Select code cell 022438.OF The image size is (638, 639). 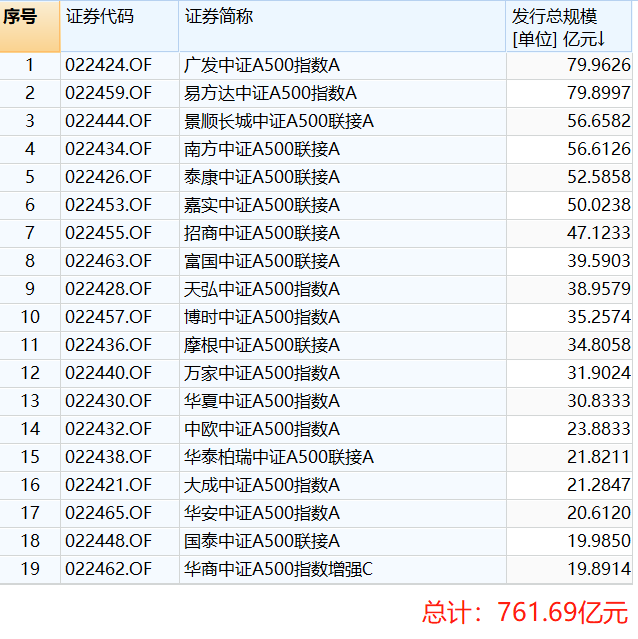pyautogui.click(x=119, y=457)
